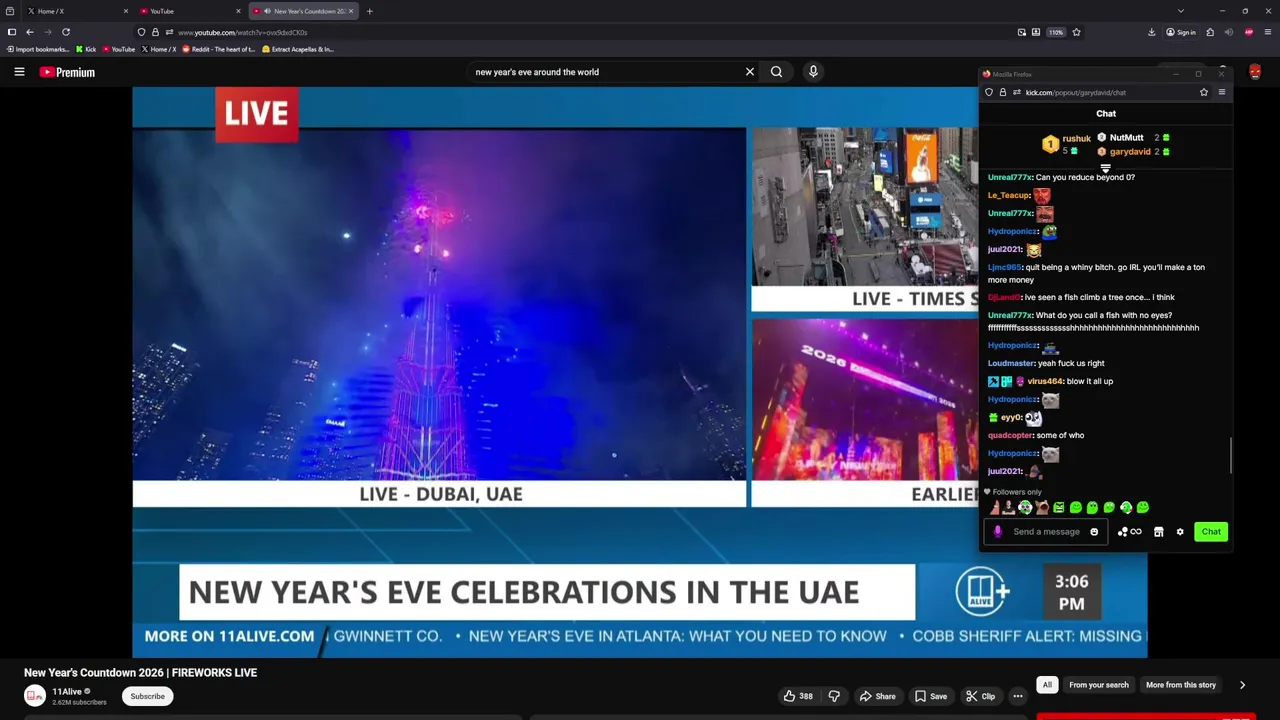
Task: Click the kick.com popout address bar
Action: pyautogui.click(x=1095, y=92)
